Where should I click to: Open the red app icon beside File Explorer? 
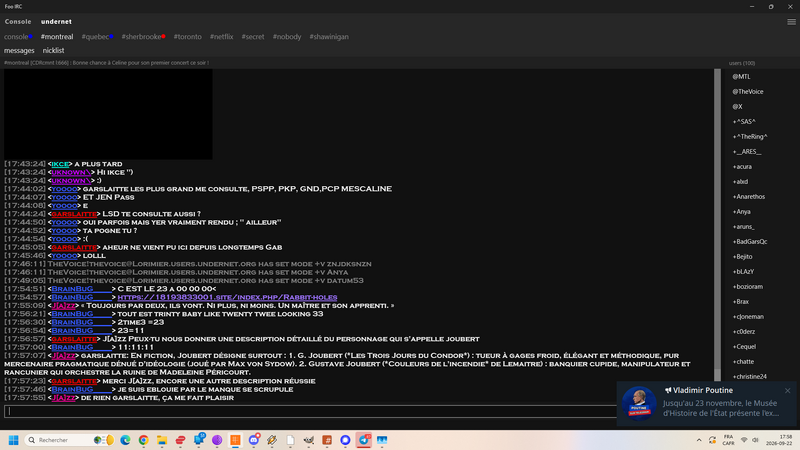(180, 440)
